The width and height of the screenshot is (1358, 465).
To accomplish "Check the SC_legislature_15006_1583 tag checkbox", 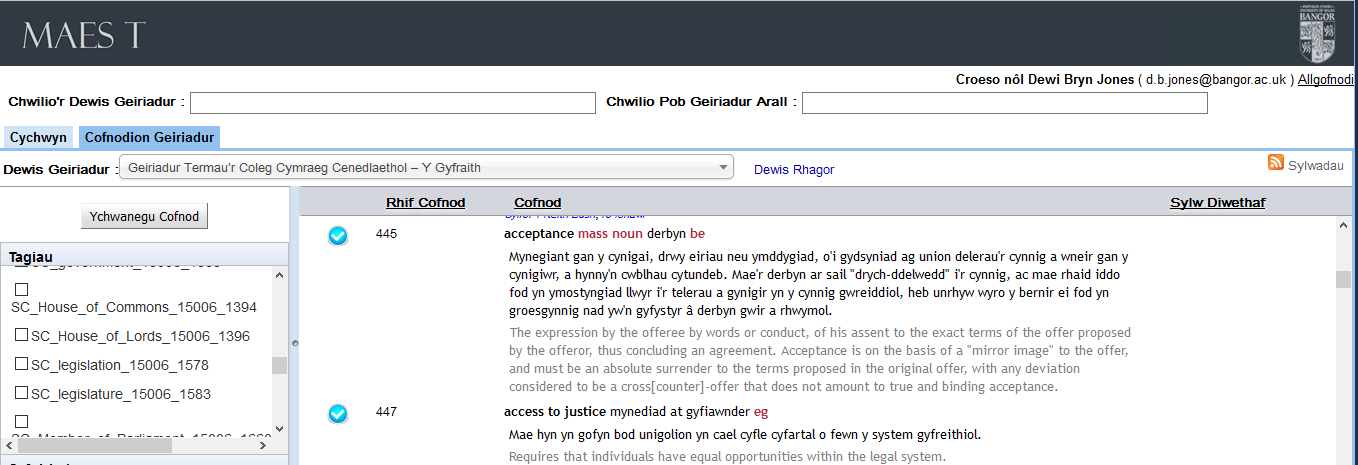I will pos(21,393).
